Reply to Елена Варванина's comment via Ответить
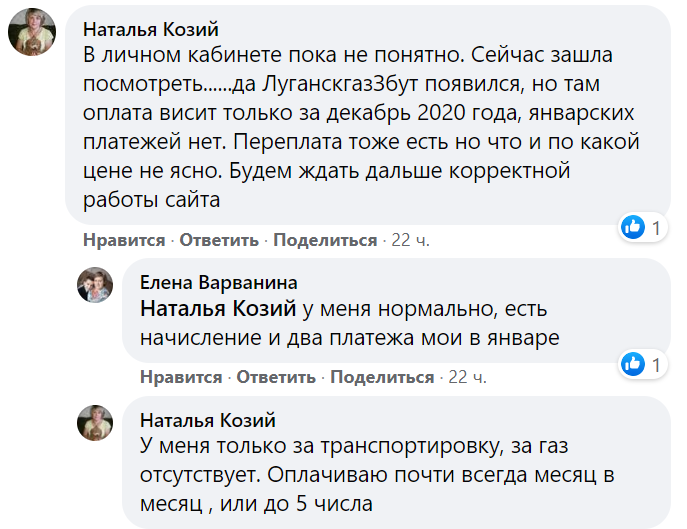 276,377
